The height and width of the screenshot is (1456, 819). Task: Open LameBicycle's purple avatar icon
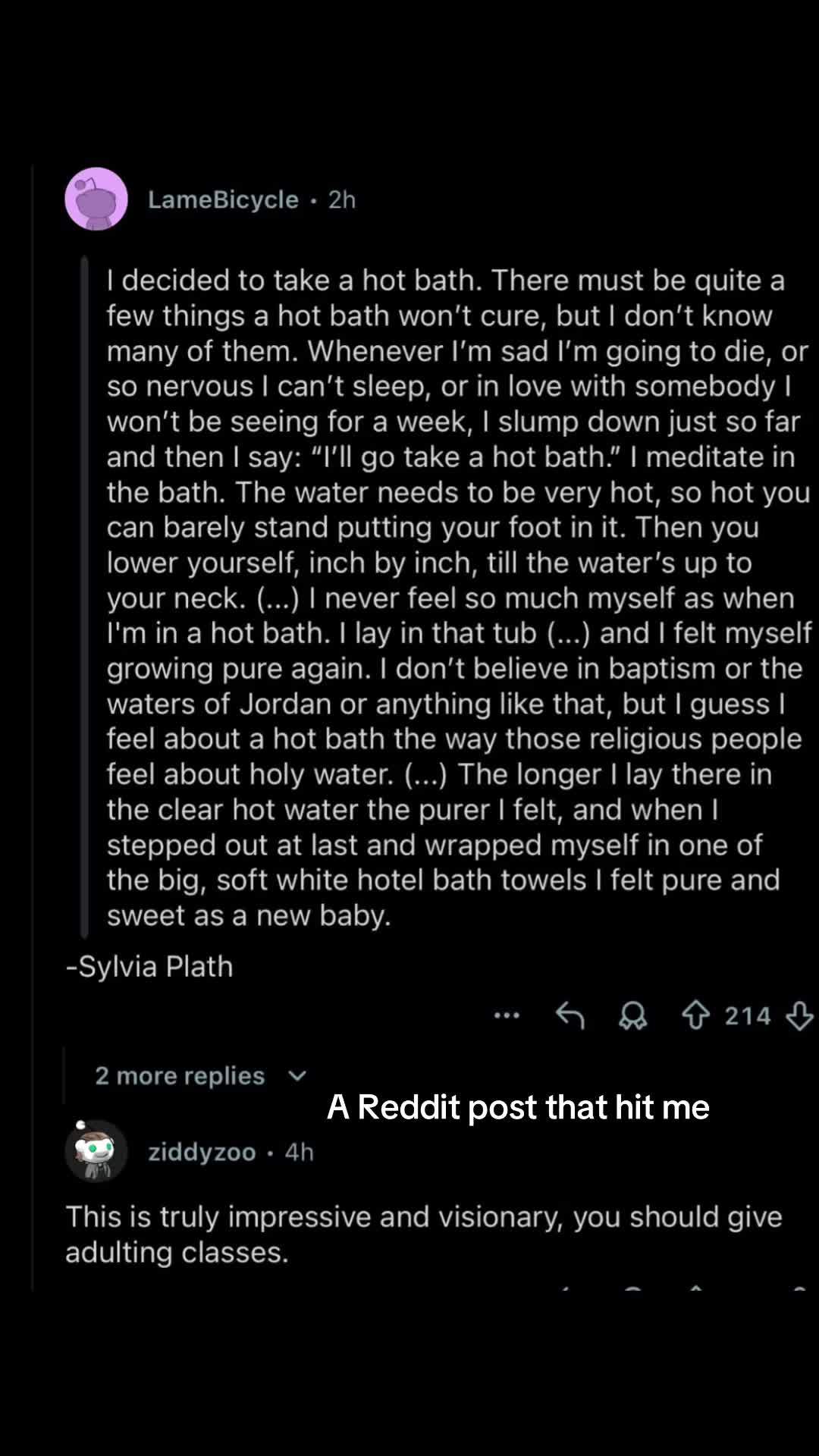click(x=96, y=199)
